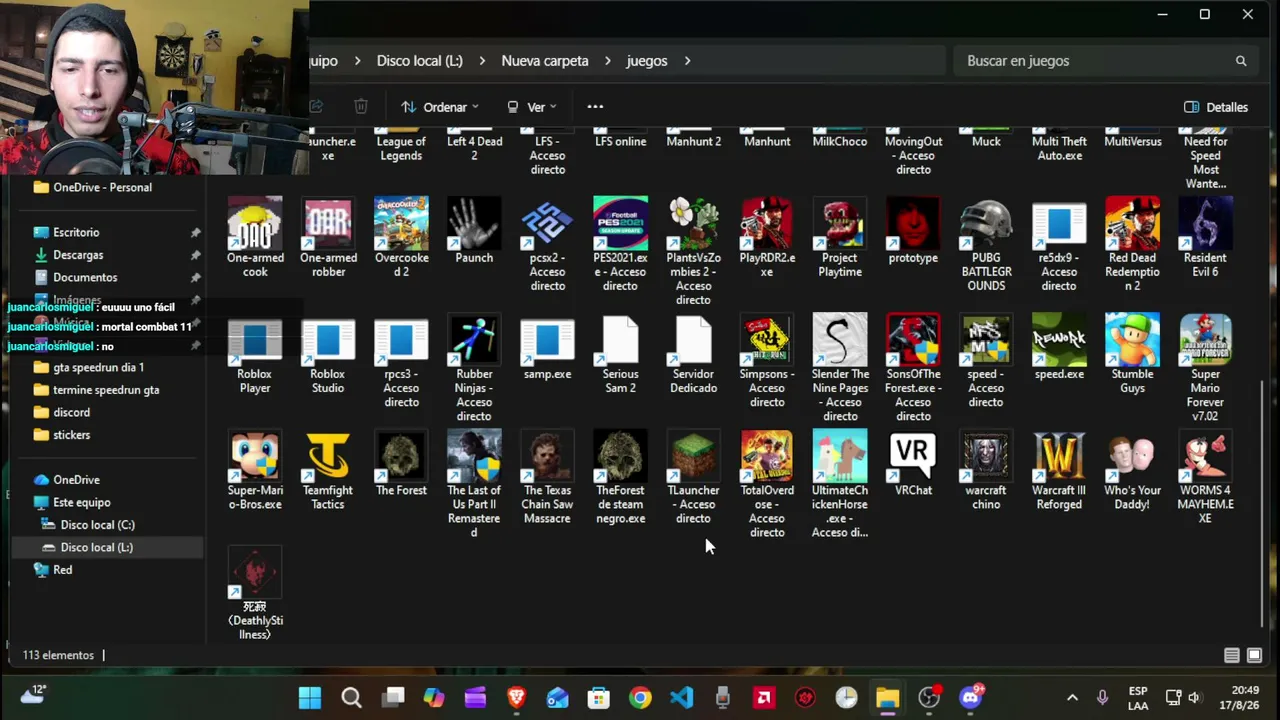Open the Windows Start menu
This screenshot has height=720, width=1280.
[x=310, y=698]
